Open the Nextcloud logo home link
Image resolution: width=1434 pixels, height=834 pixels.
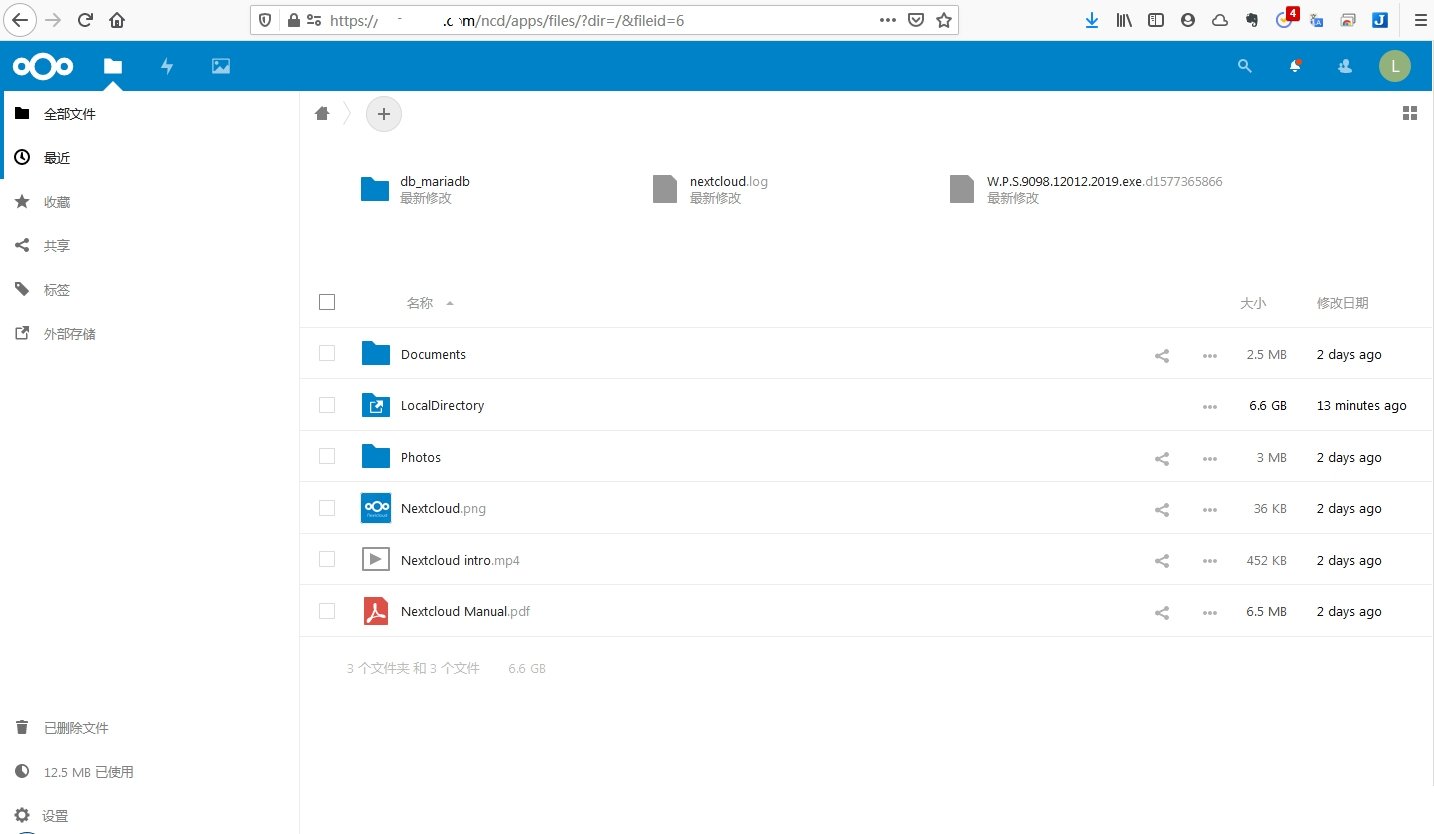point(43,67)
